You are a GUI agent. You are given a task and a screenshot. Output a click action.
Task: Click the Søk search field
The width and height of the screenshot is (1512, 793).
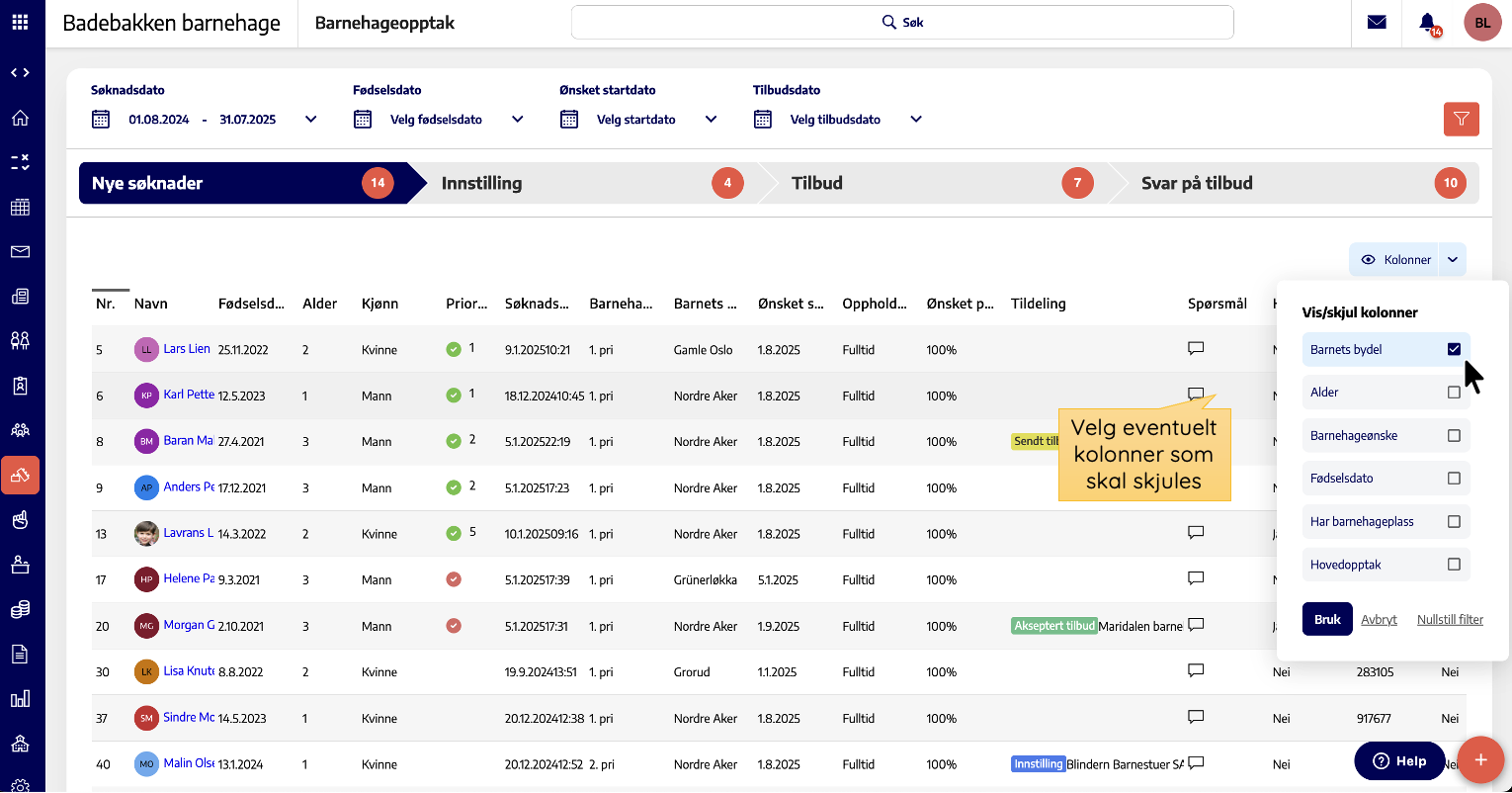tap(902, 23)
